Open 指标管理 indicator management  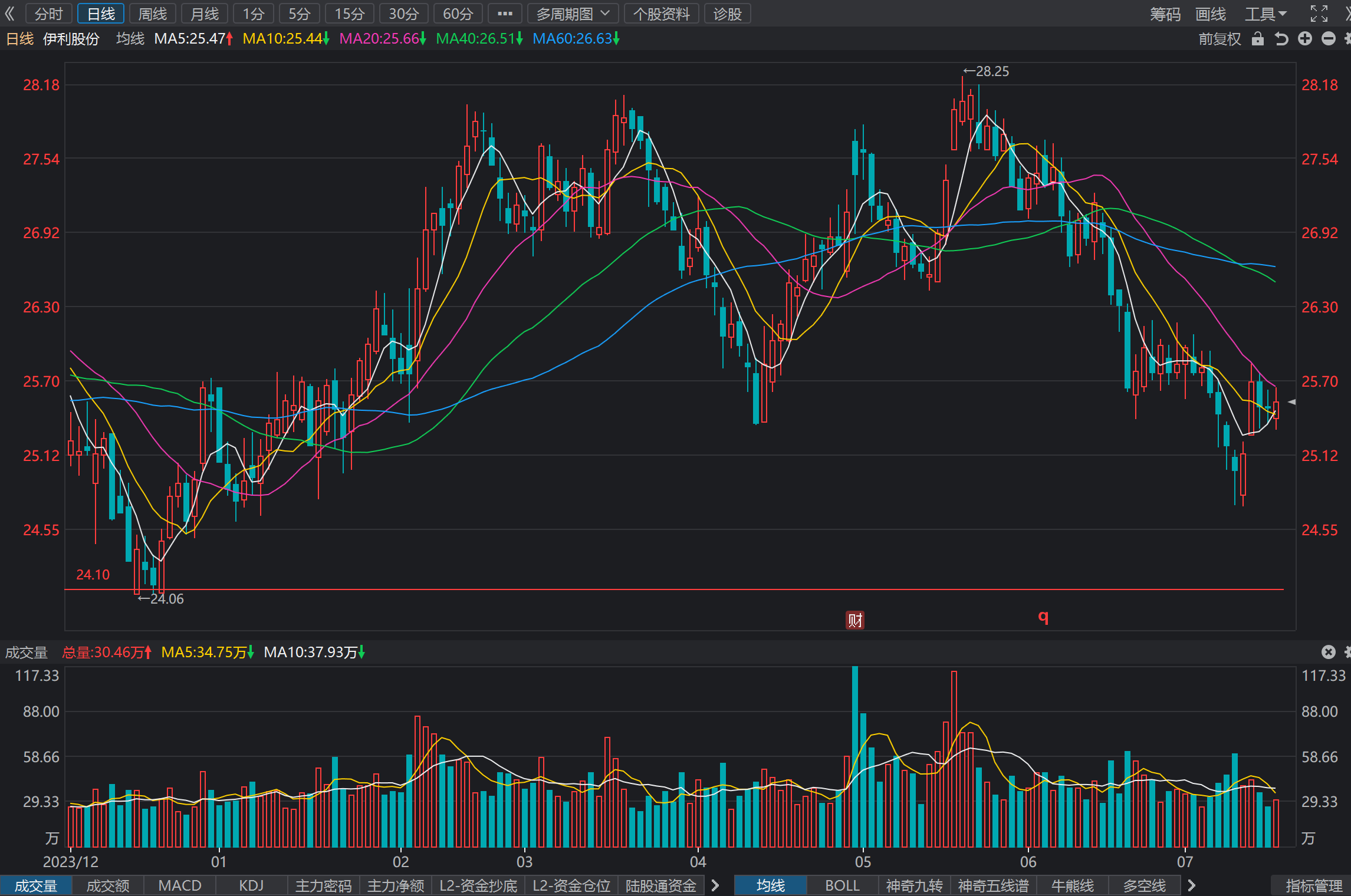click(1314, 885)
